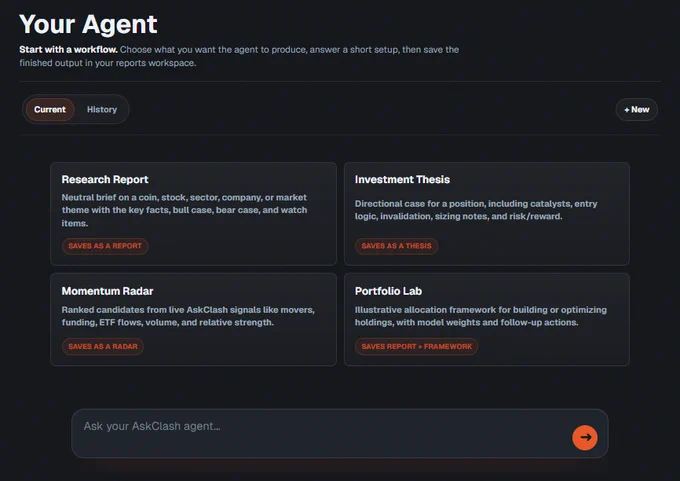Click the Research Report description starting 'Neutral brief'
The width and height of the screenshot is (680, 481).
184,210
